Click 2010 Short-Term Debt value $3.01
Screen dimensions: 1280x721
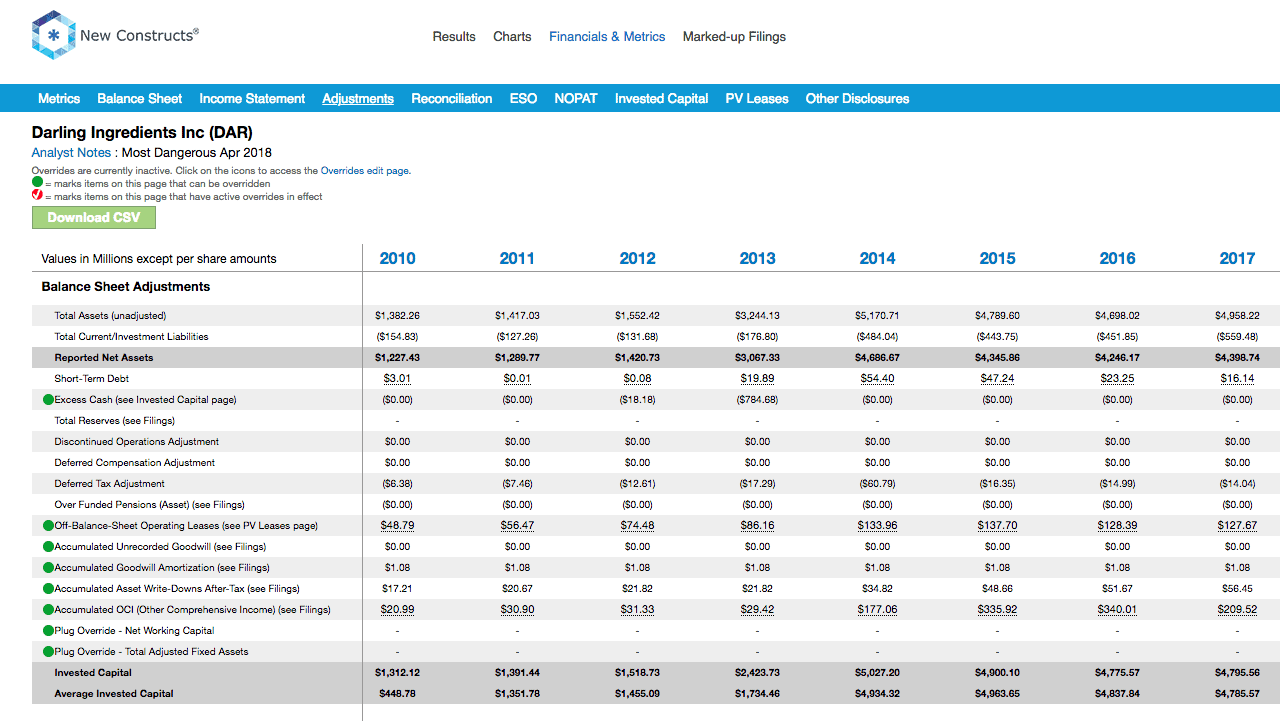[397, 379]
